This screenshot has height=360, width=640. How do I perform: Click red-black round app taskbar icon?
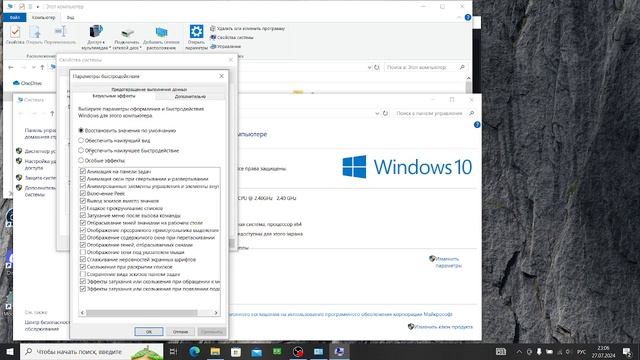298,351
